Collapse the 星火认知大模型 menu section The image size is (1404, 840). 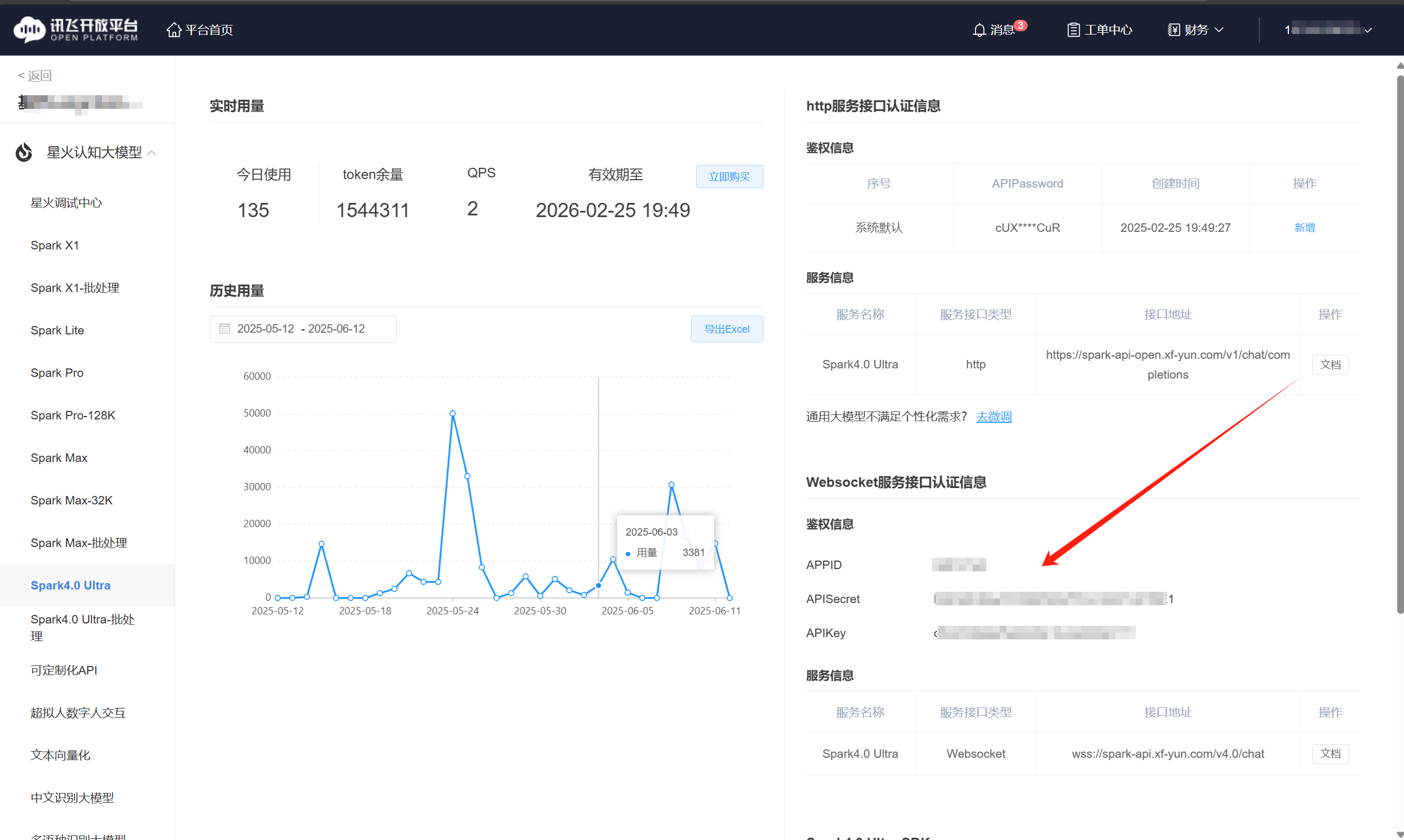(152, 152)
